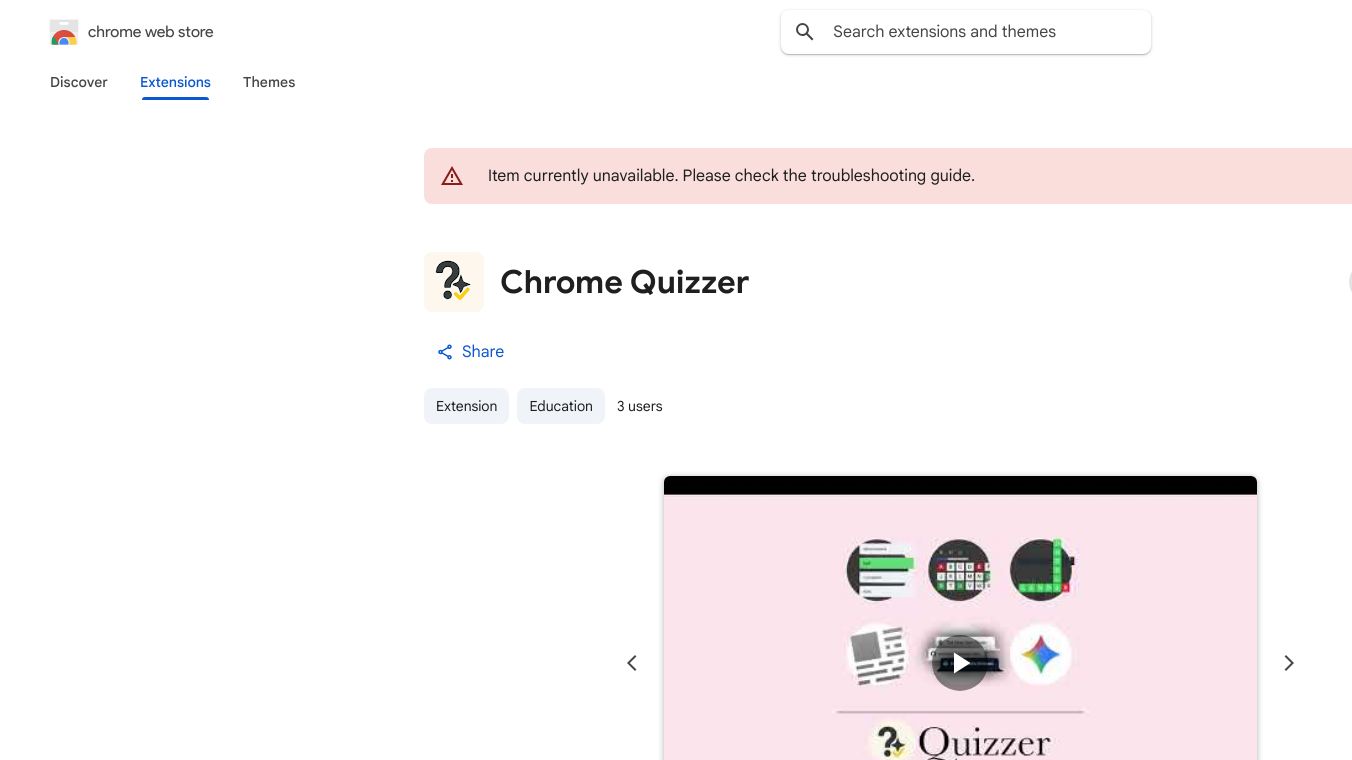Click the crossword icon in preview
The height and width of the screenshot is (760, 1352).
(x=1041, y=570)
